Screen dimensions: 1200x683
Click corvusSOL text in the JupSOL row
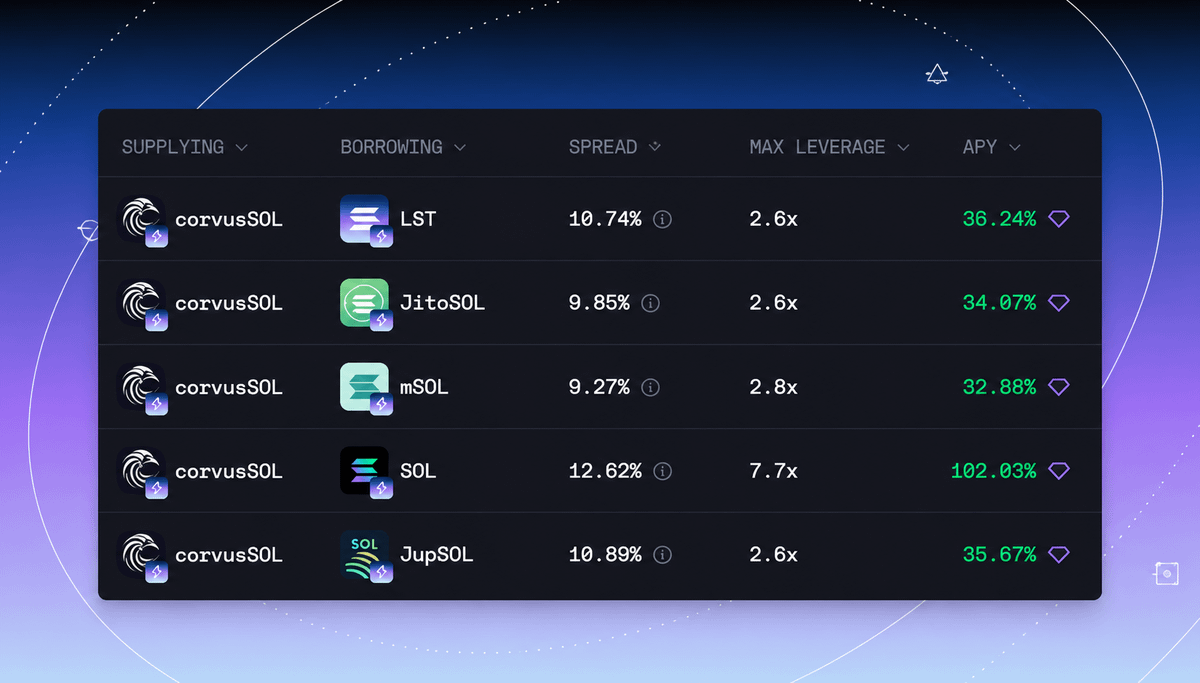(229, 555)
